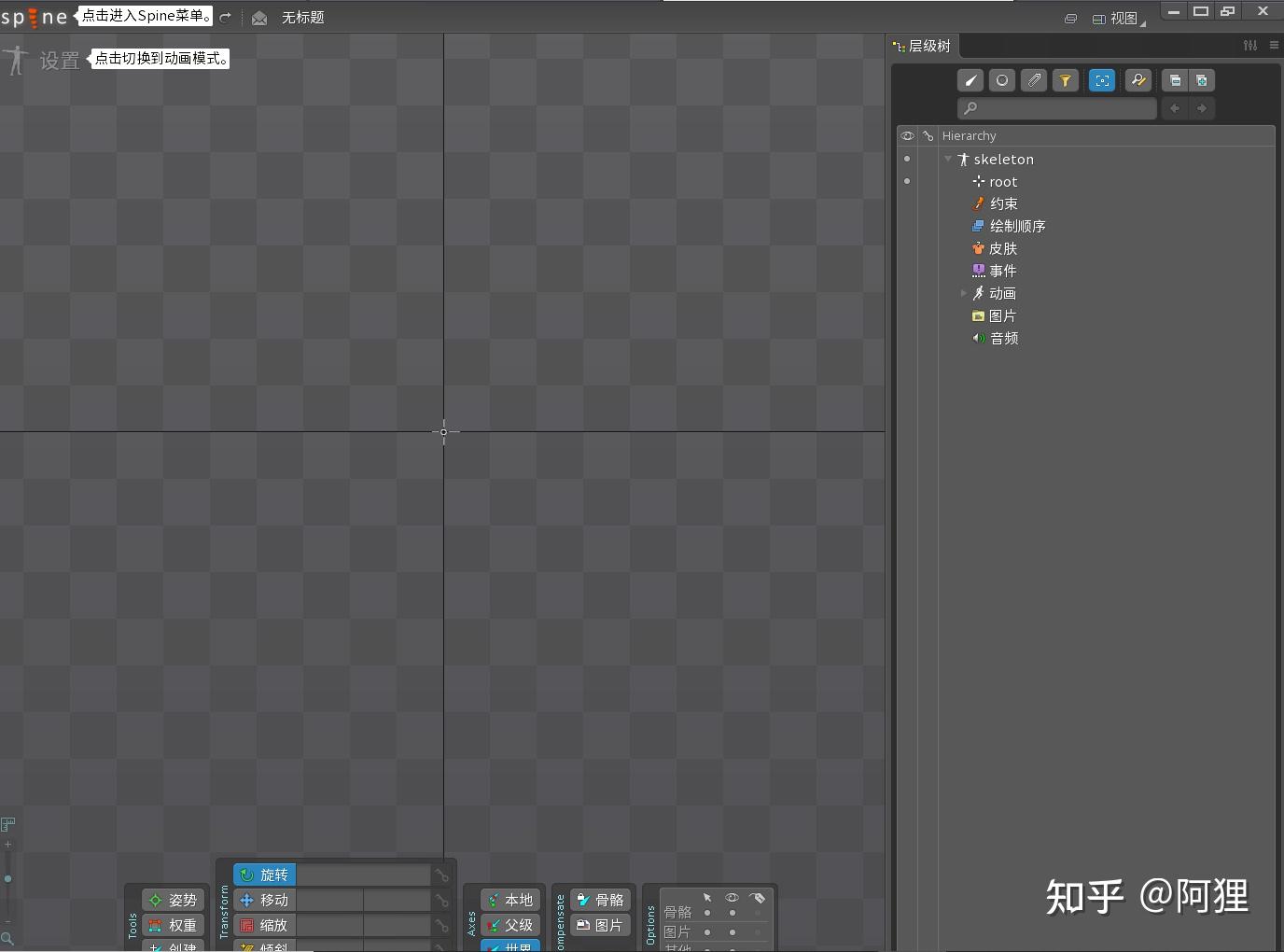Toggle 图片 selectable dot in Options panel
This screenshot has width=1284, height=952.
[707, 932]
